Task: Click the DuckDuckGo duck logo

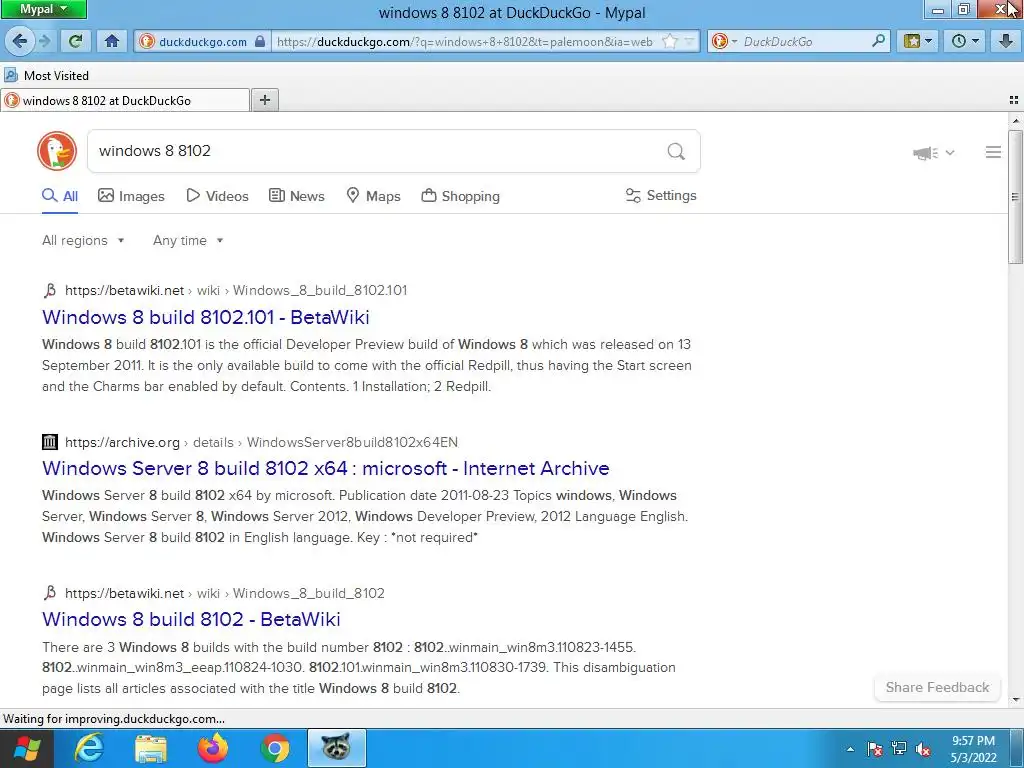Action: click(57, 151)
